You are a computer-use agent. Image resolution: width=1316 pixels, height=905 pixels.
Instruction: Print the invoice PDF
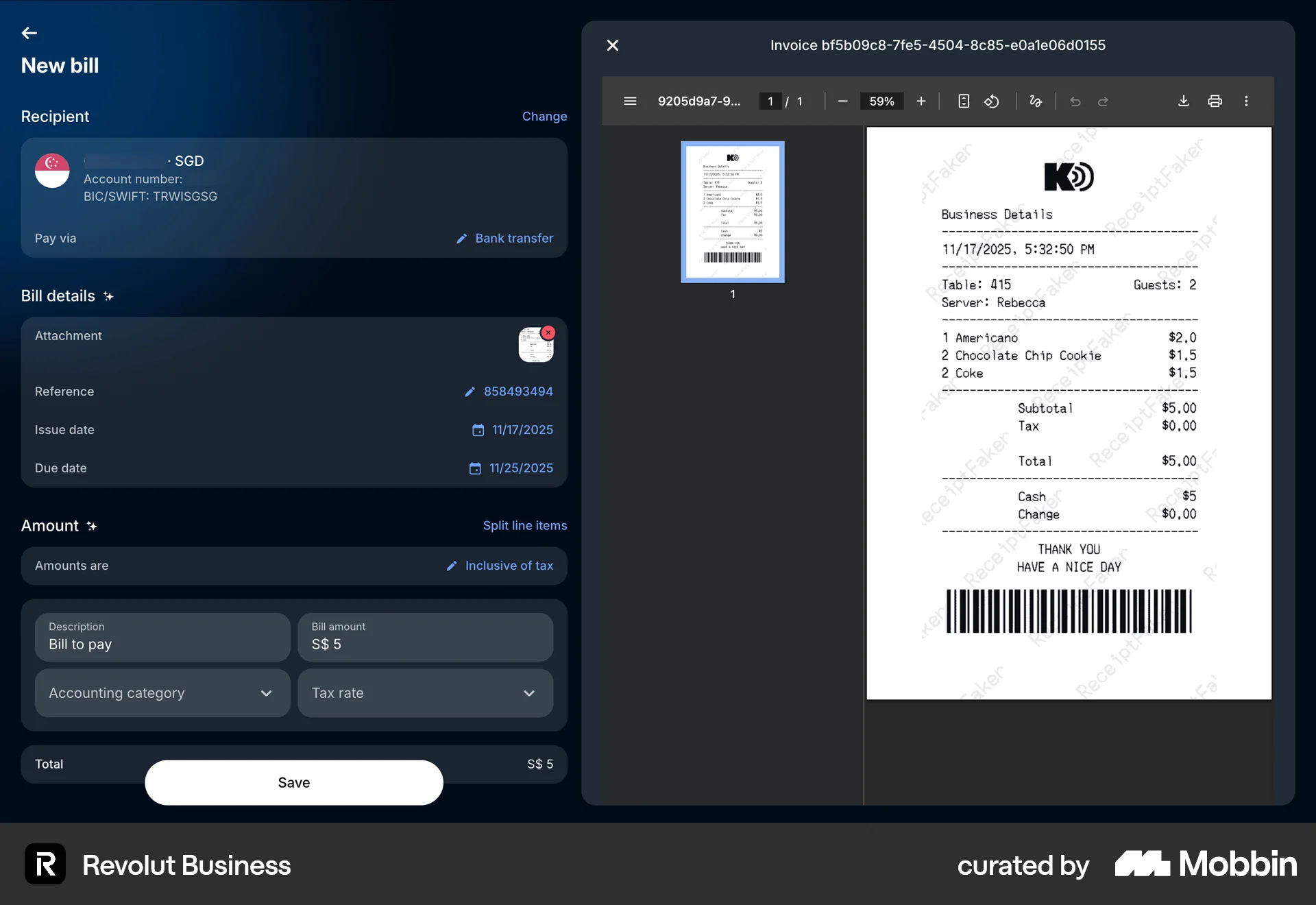pyautogui.click(x=1215, y=101)
